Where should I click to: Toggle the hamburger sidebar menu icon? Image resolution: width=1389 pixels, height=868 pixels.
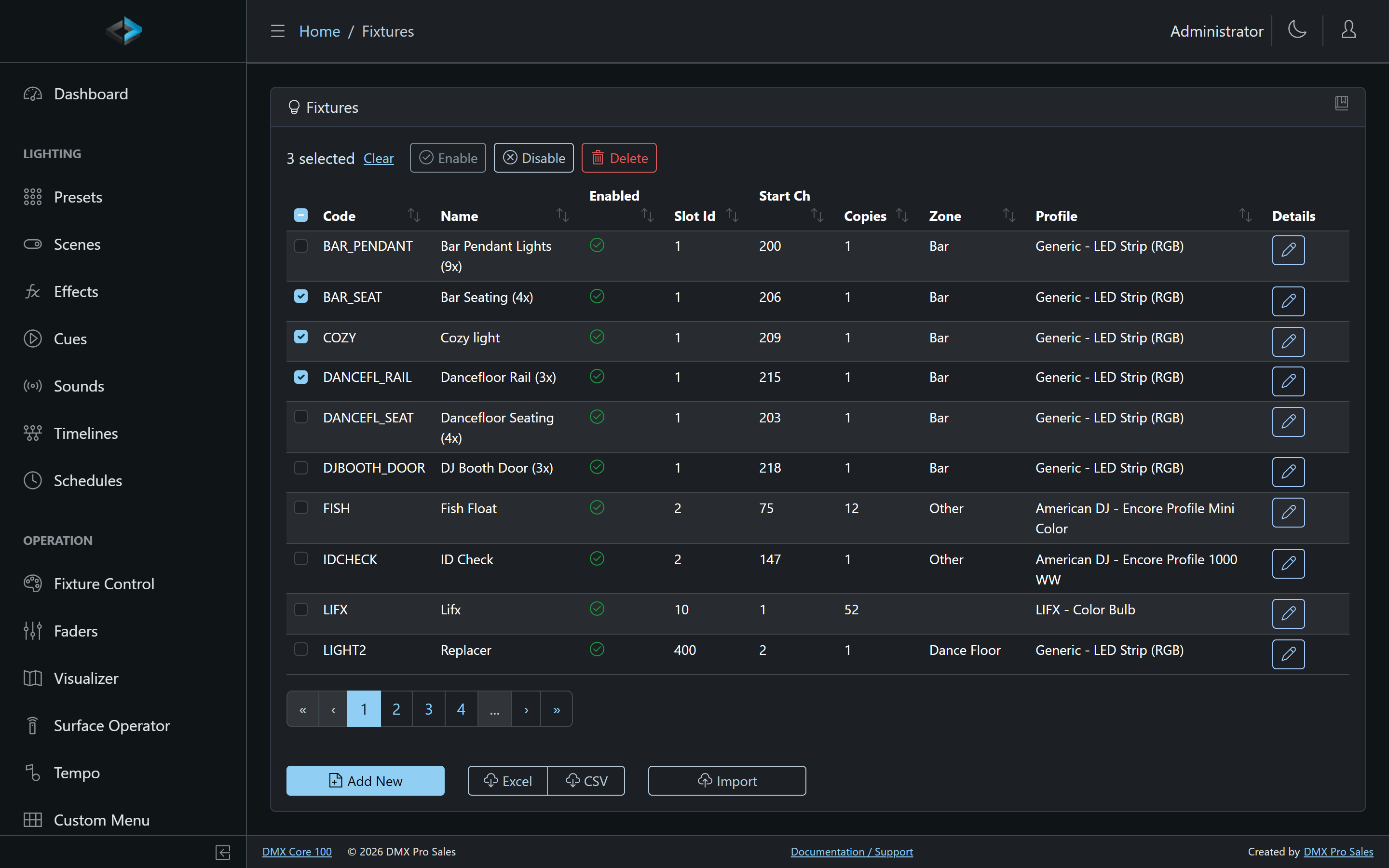click(278, 31)
